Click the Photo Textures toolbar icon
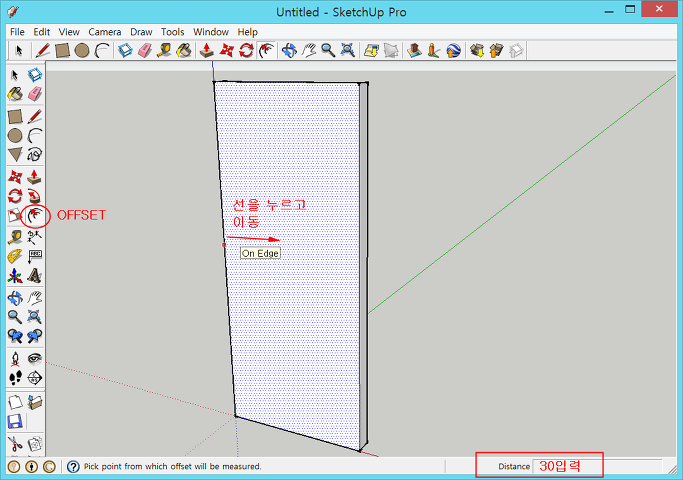 click(x=433, y=51)
